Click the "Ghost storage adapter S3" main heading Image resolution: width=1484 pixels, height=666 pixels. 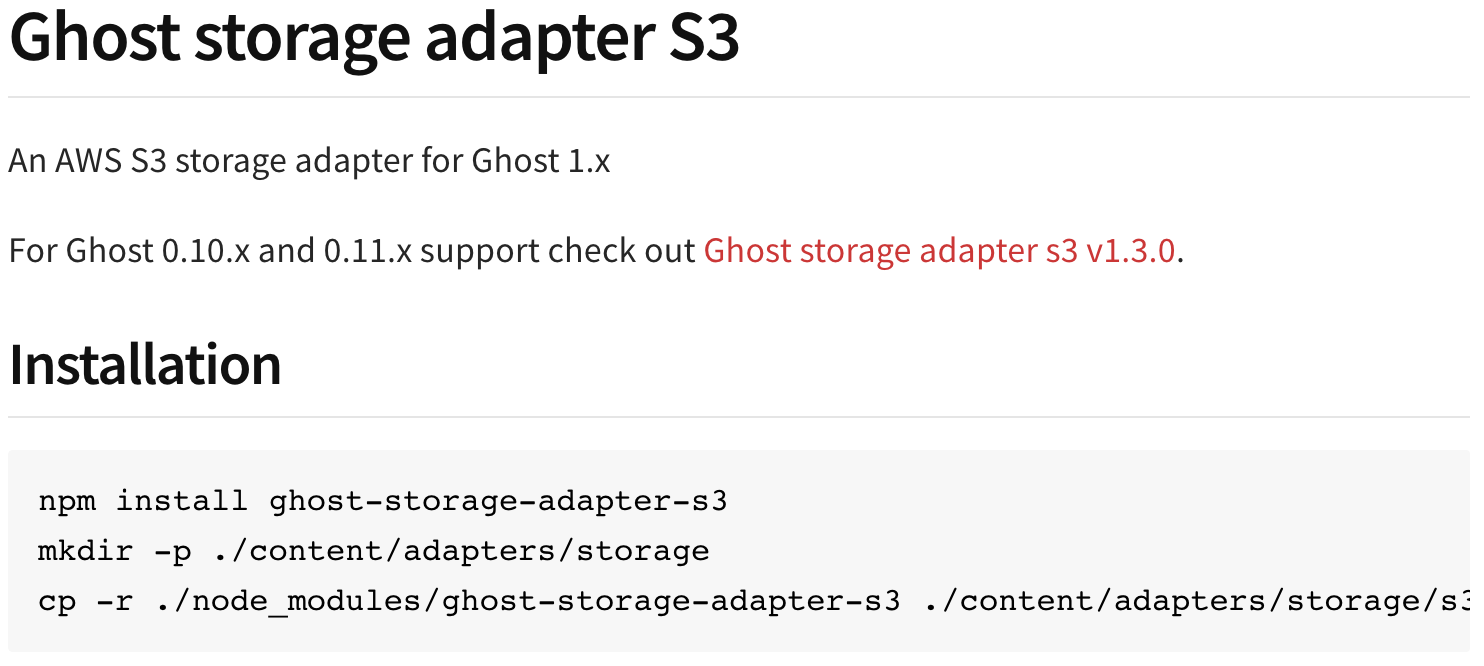[x=374, y=38]
